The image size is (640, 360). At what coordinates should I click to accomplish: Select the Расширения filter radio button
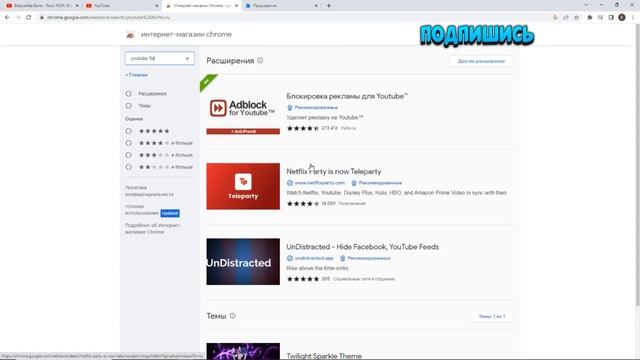[x=129, y=93]
